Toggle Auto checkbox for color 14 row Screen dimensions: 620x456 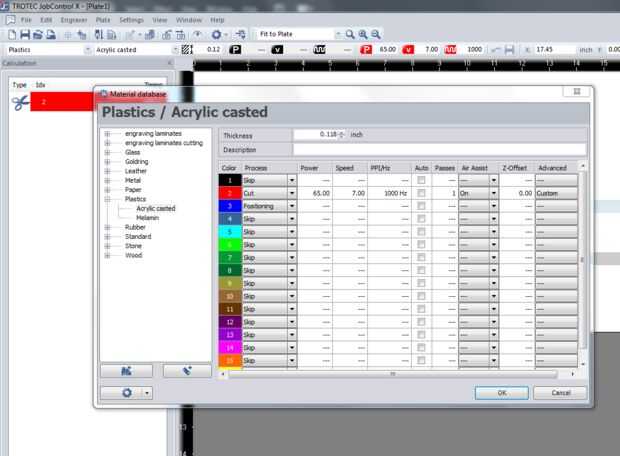tap(422, 348)
